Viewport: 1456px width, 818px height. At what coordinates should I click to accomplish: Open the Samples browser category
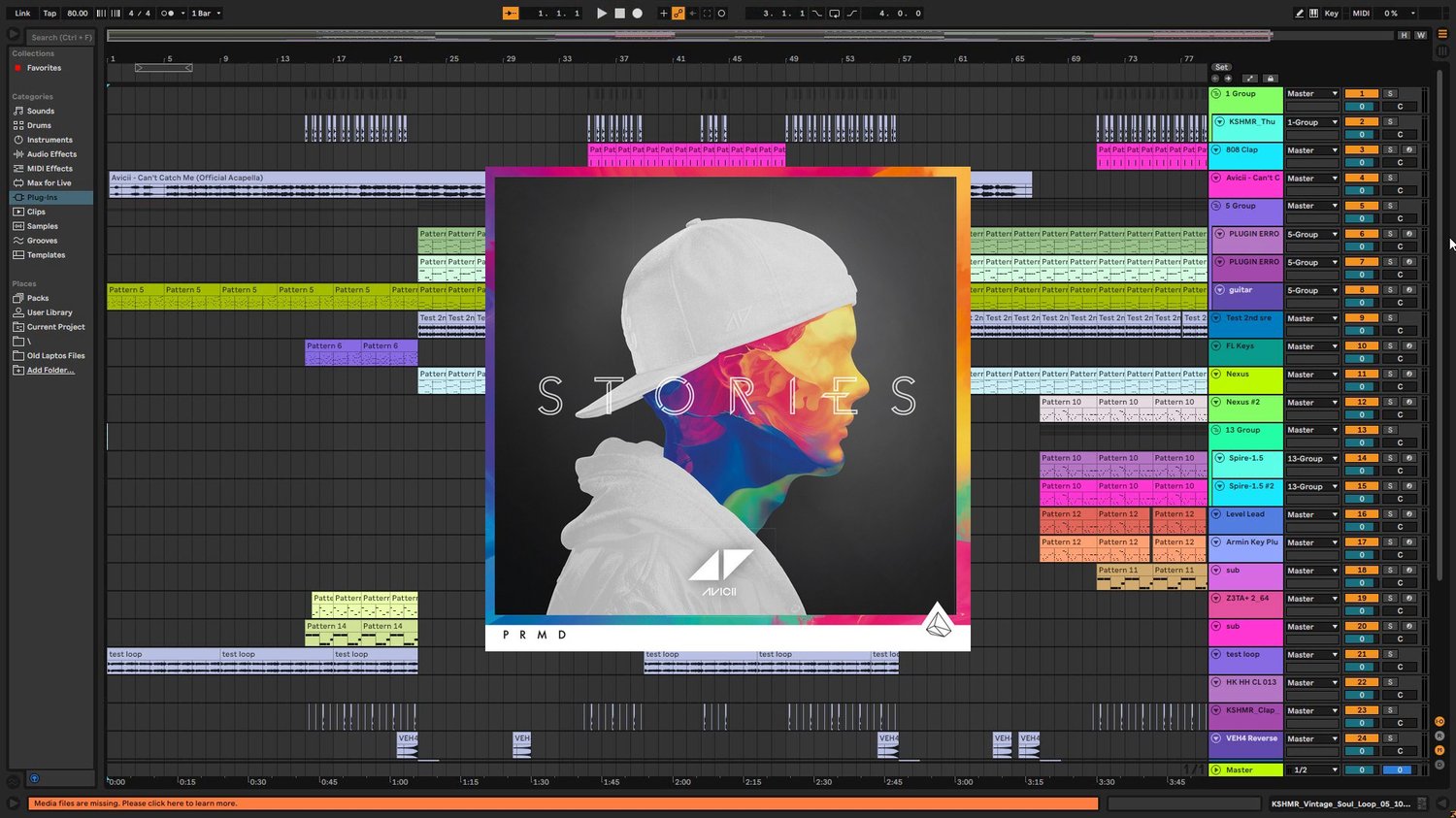click(x=42, y=226)
